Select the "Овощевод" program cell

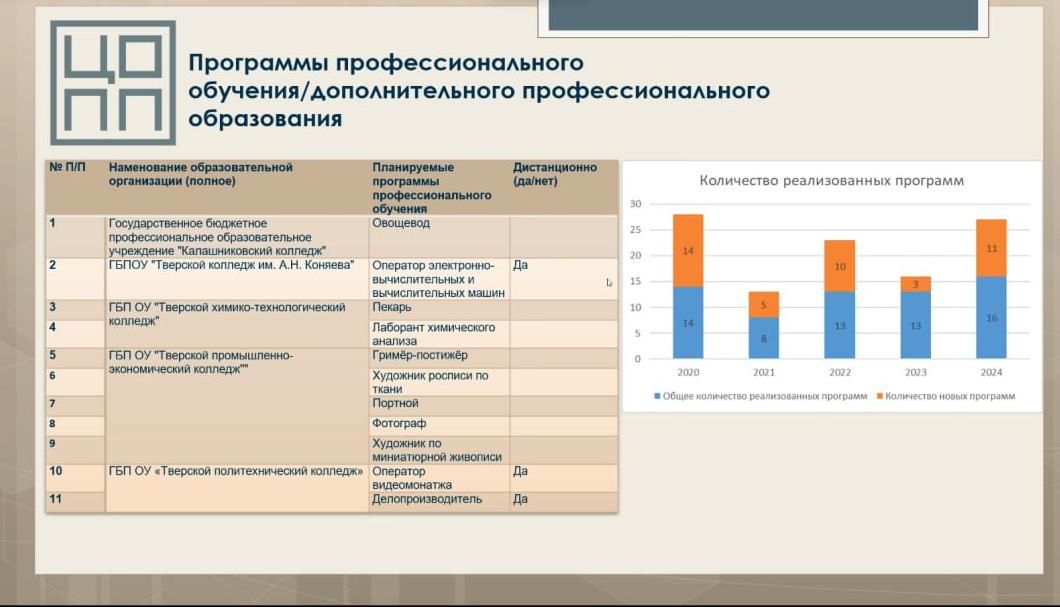pos(400,224)
